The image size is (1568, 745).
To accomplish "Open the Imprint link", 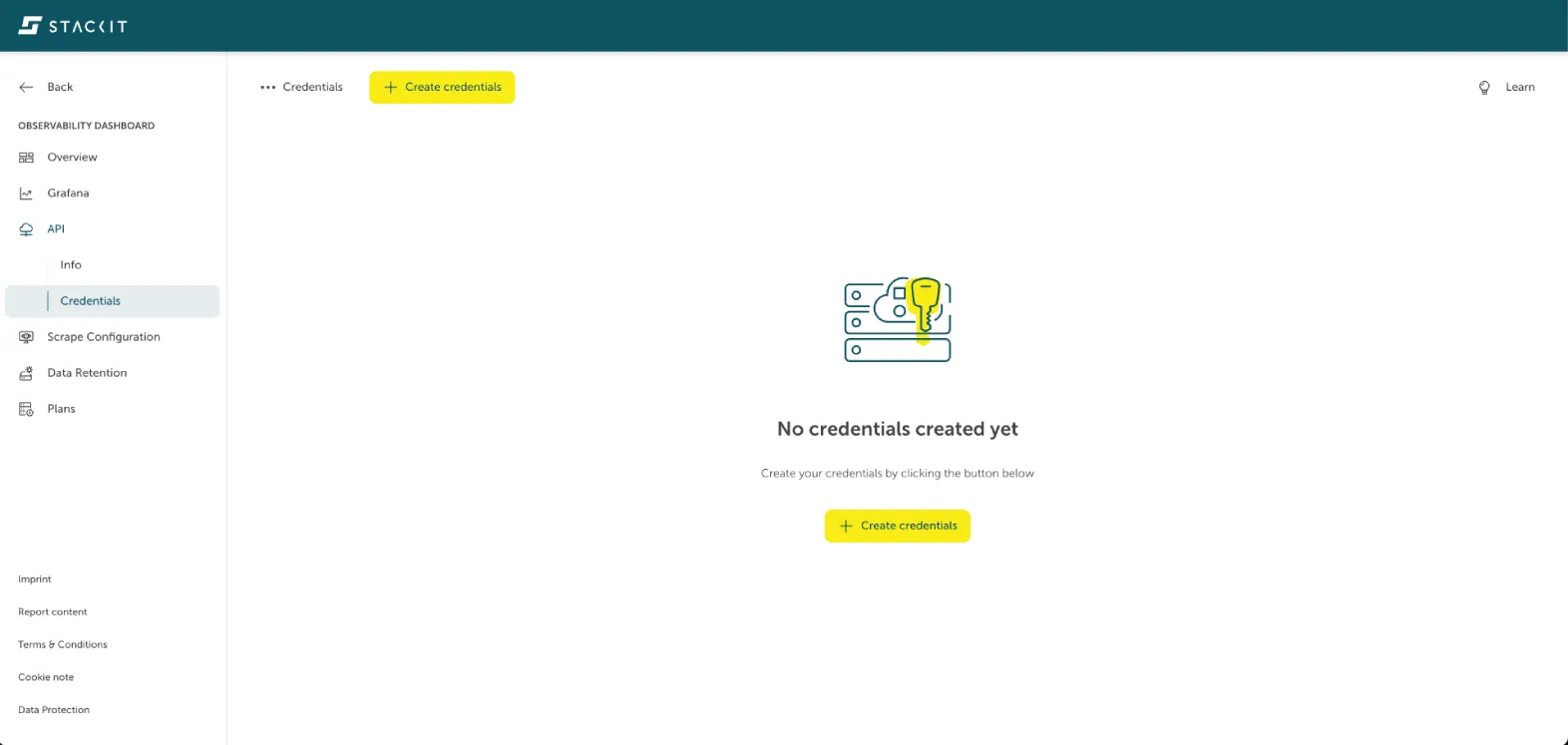I will [x=35, y=579].
